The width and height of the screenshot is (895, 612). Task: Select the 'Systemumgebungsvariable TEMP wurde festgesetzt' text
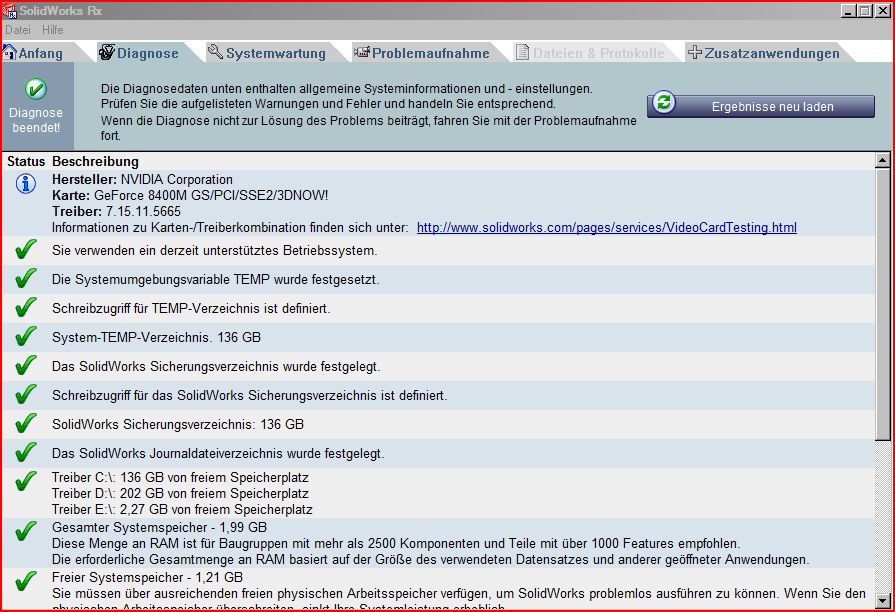(216, 280)
